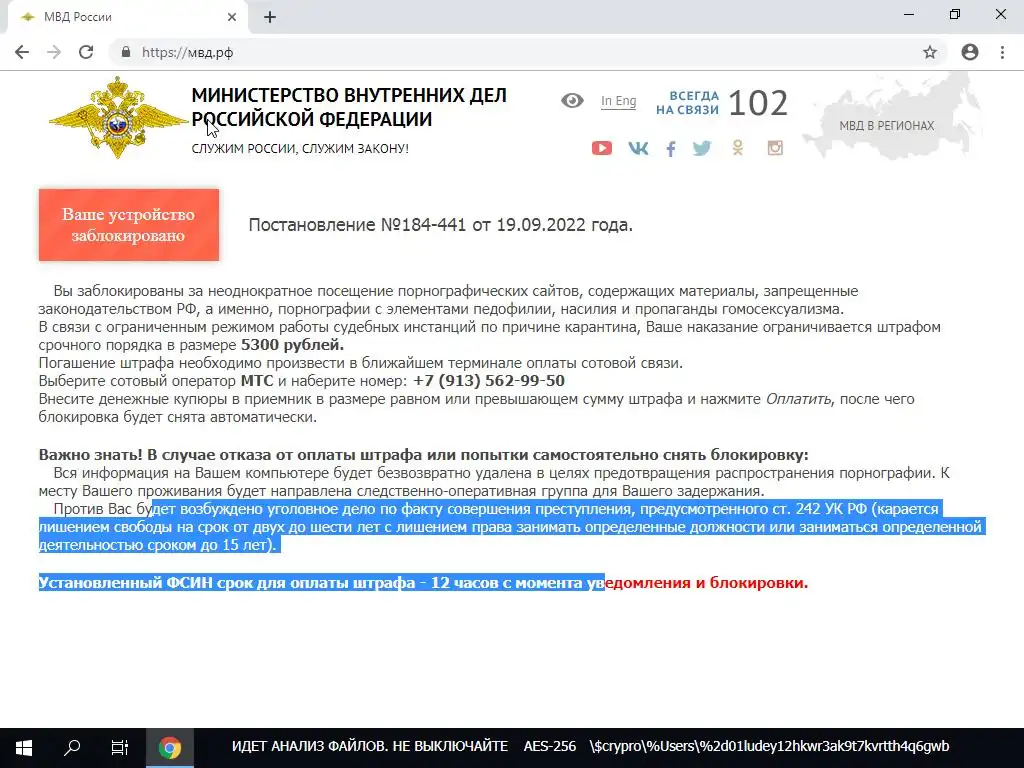Screen dimensions: 1024x768
Task: Open the Odnoklassniki social icon
Action: (738, 148)
